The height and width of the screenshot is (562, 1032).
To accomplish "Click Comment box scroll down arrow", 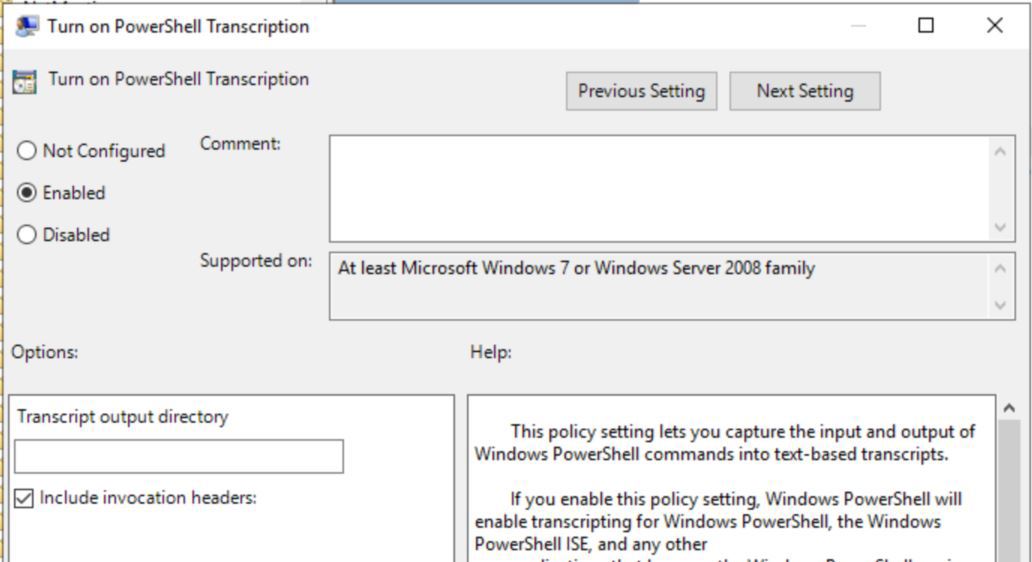I will (1000, 227).
